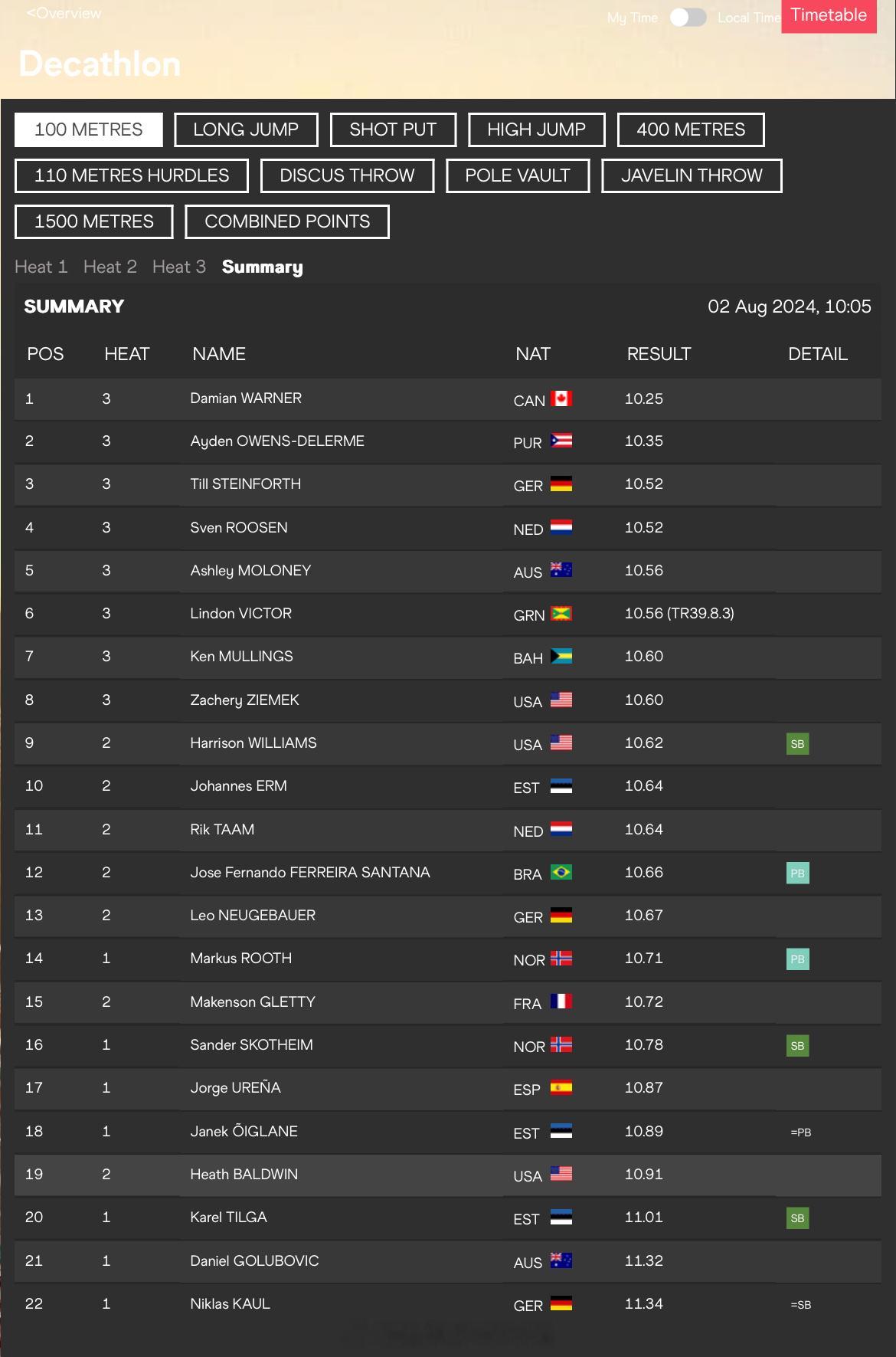Click the SB badge for Karel Tilga

pos(797,1218)
